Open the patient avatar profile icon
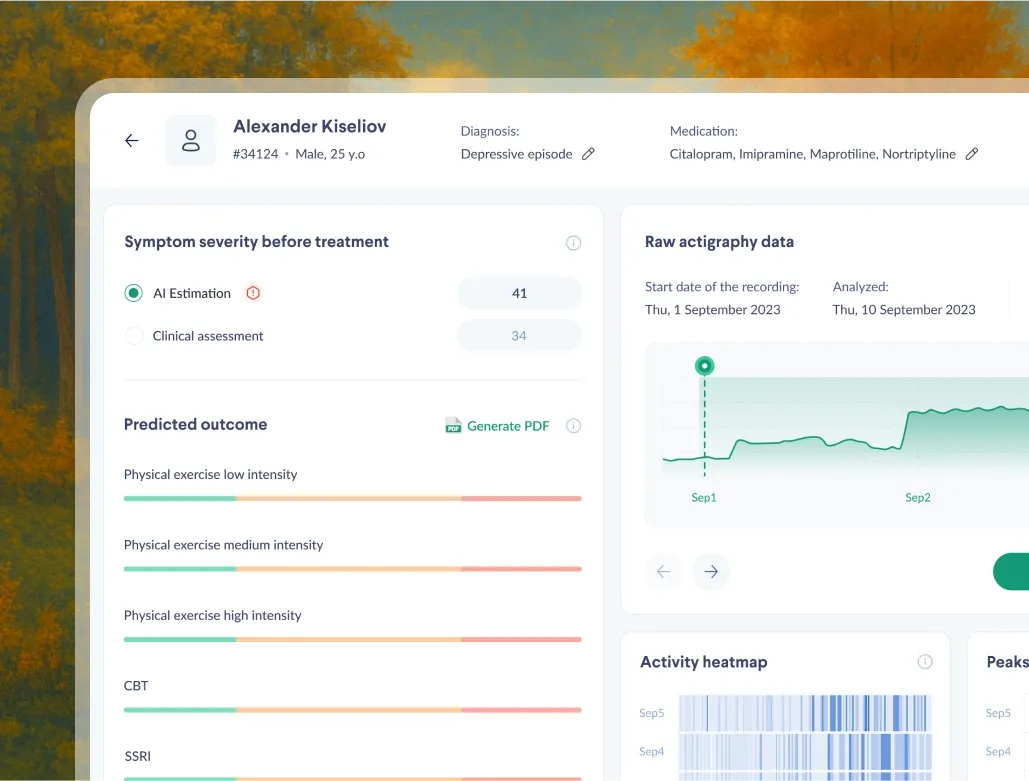 [191, 140]
